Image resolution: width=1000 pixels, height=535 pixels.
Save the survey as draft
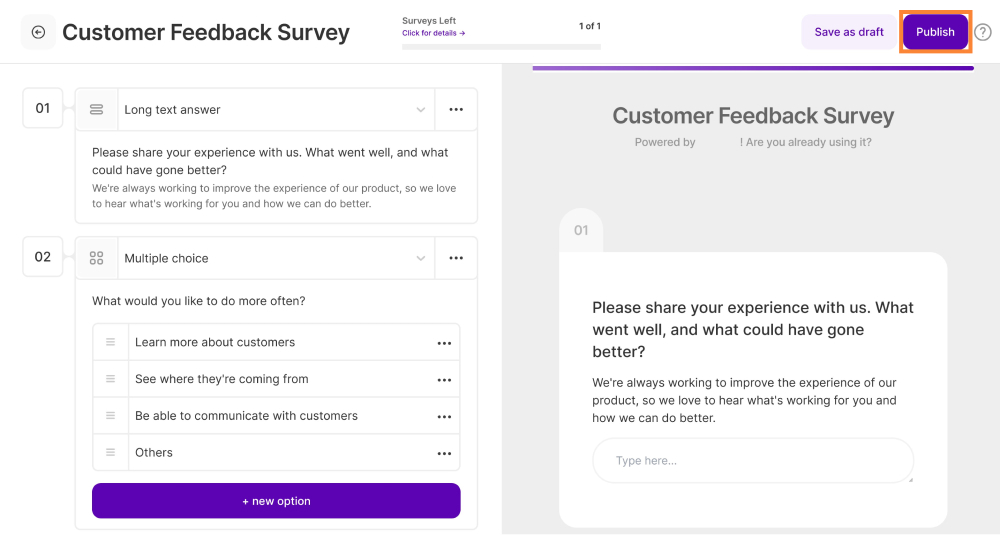pos(849,32)
